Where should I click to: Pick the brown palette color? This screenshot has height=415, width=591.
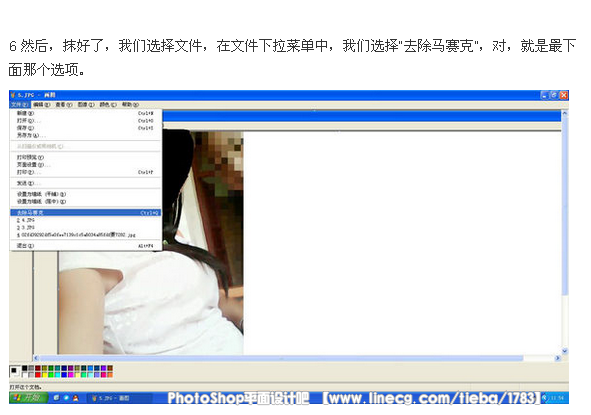(110, 368)
